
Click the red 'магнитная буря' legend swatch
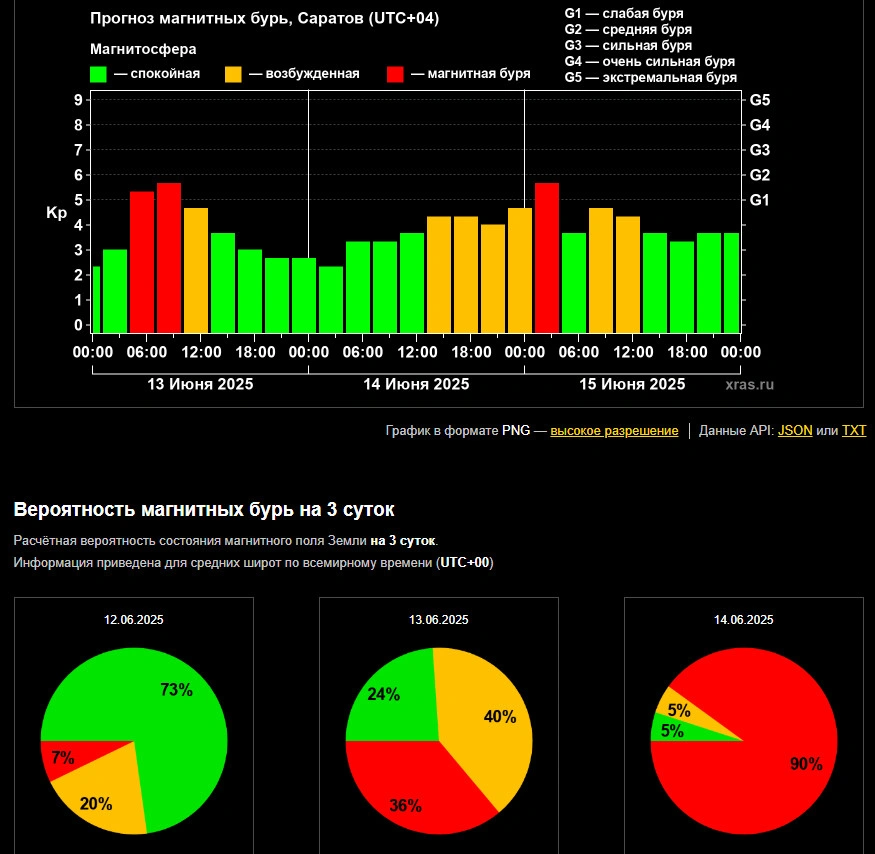click(395, 74)
